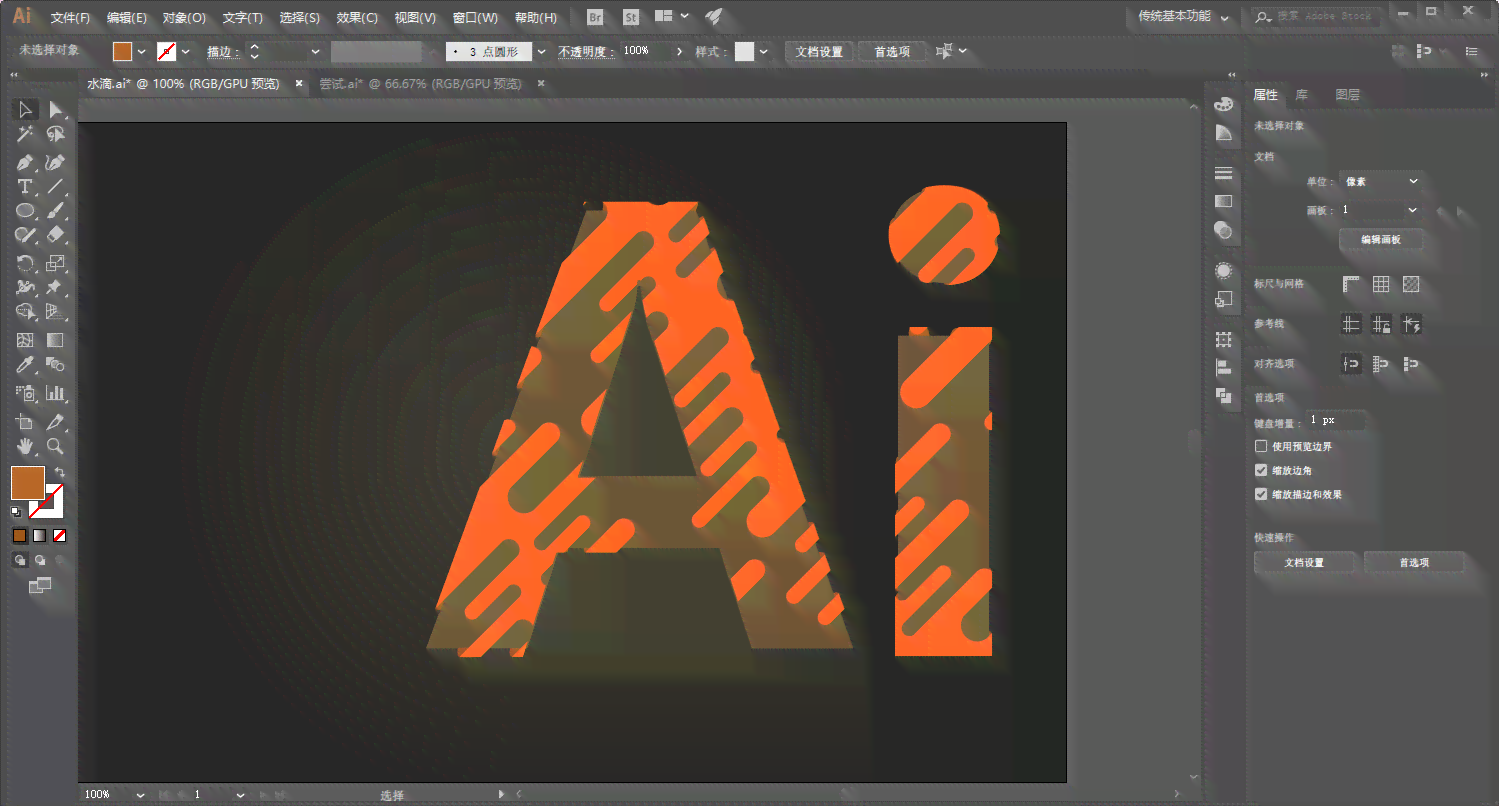
Task: Toggle snap to point align option
Action: point(1352,364)
